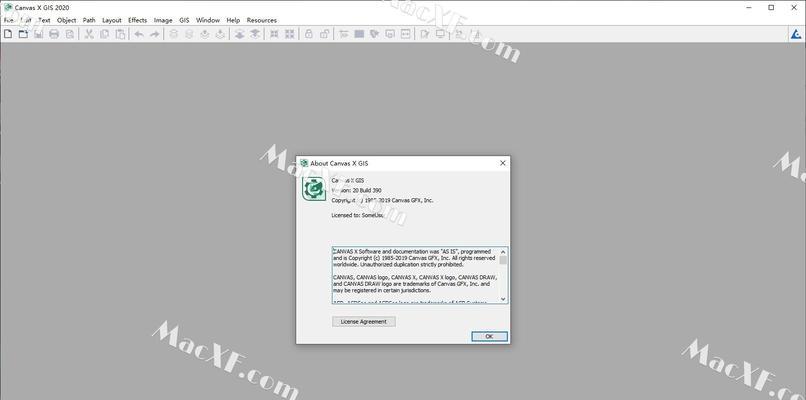Screen dimensions: 806x400
Task: Open the Resources menu
Action: tap(262, 20)
